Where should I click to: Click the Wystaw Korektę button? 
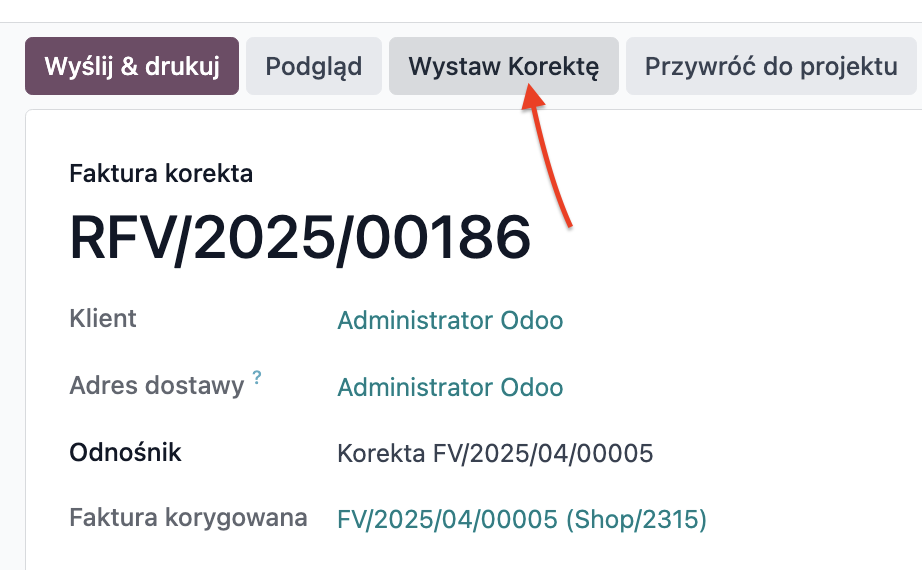(504, 66)
